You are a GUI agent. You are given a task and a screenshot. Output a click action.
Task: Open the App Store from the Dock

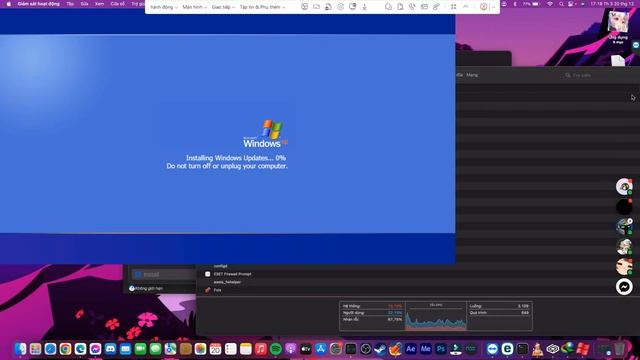pos(321,349)
